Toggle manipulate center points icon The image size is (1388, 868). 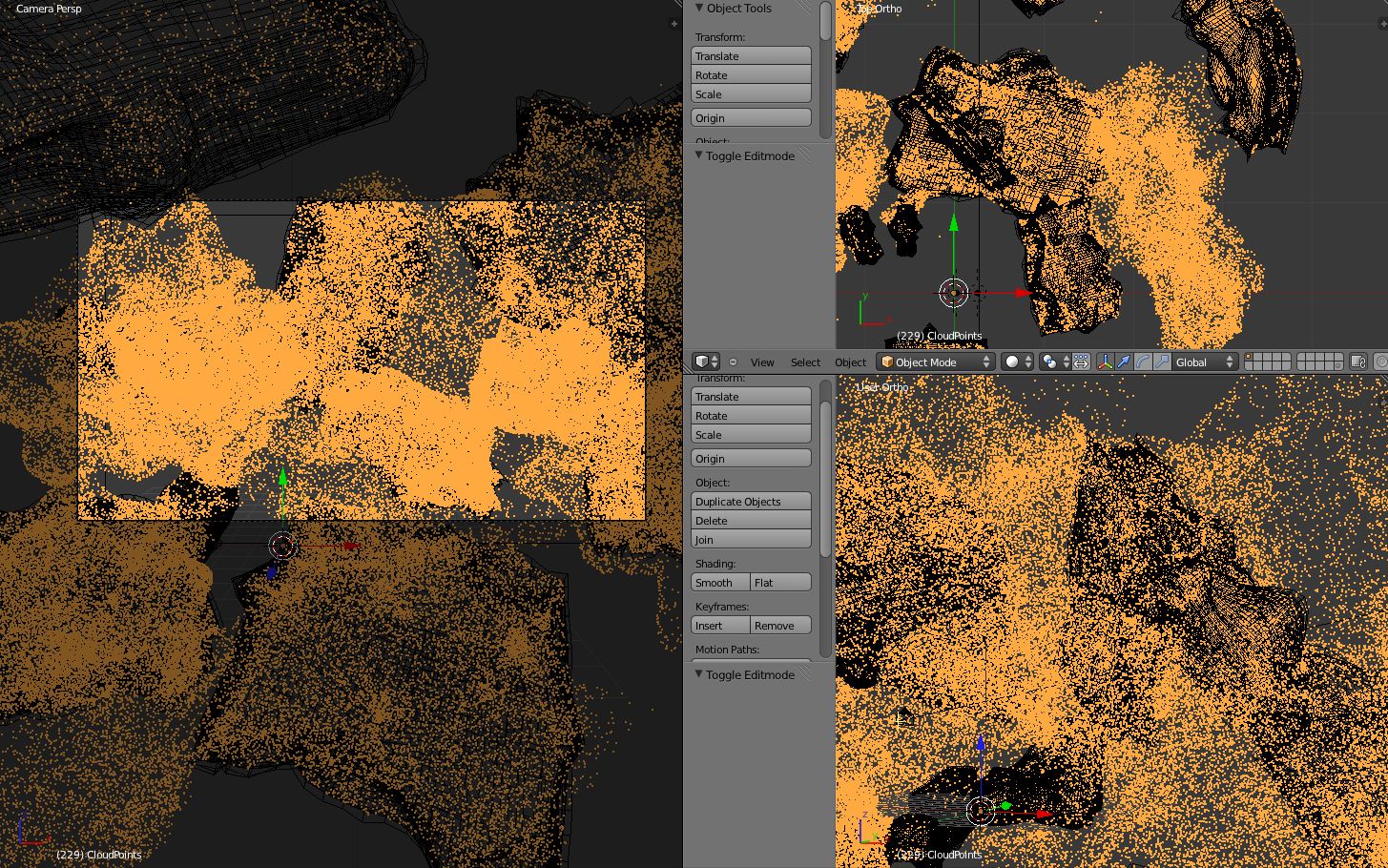1081,362
